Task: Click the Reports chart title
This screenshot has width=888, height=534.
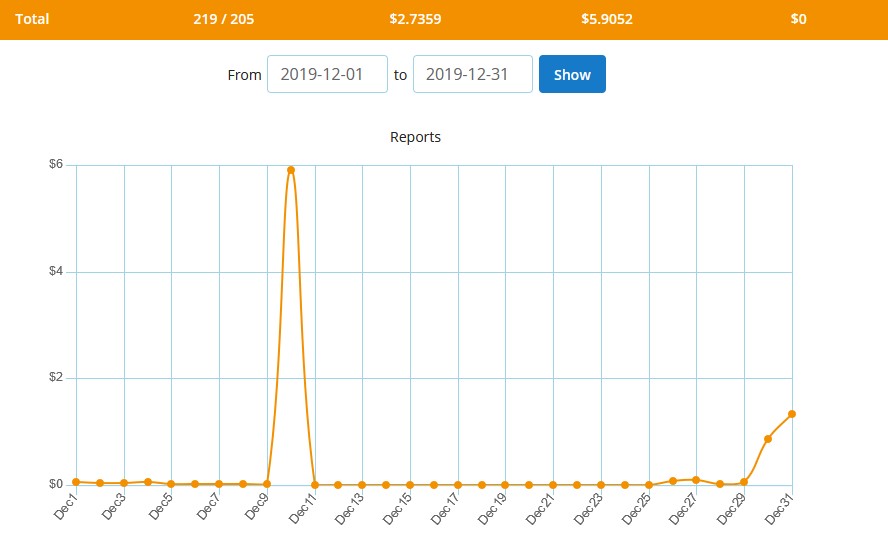Action: (x=415, y=137)
